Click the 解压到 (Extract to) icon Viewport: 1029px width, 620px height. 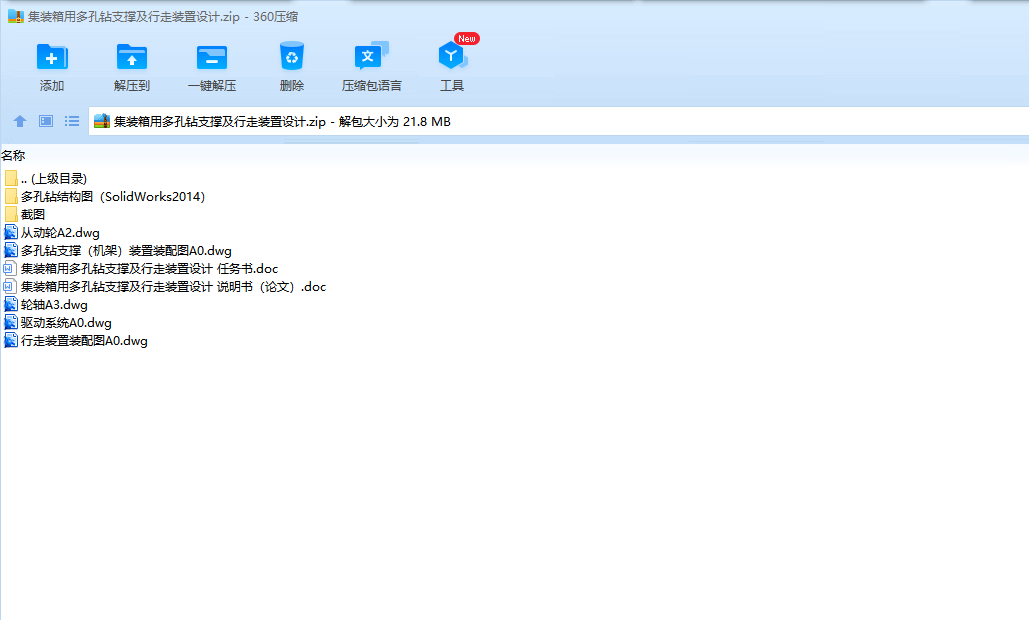pyautogui.click(x=132, y=58)
